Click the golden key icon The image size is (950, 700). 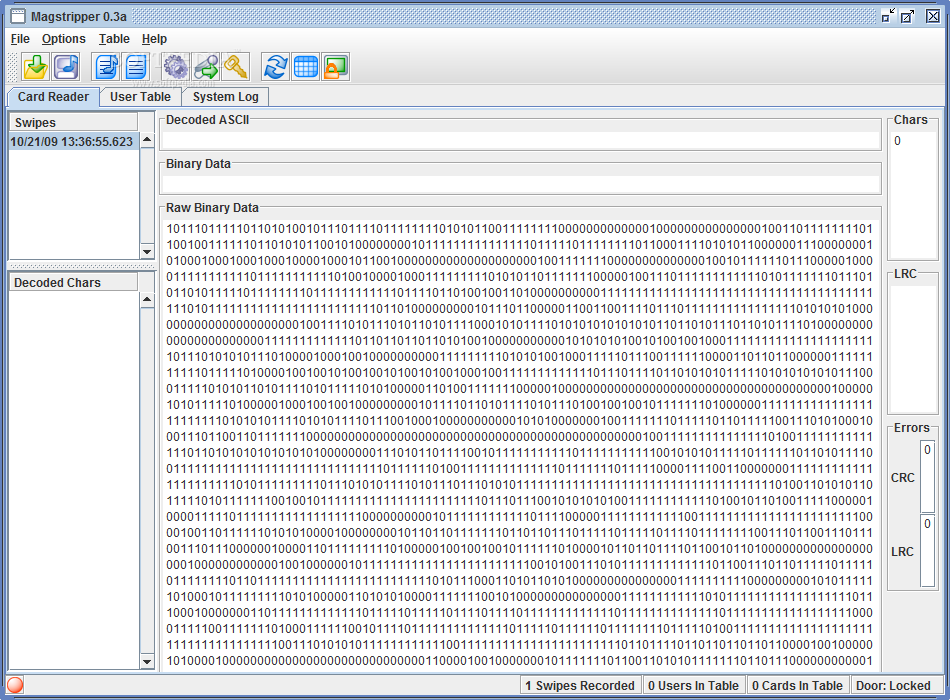(236, 67)
